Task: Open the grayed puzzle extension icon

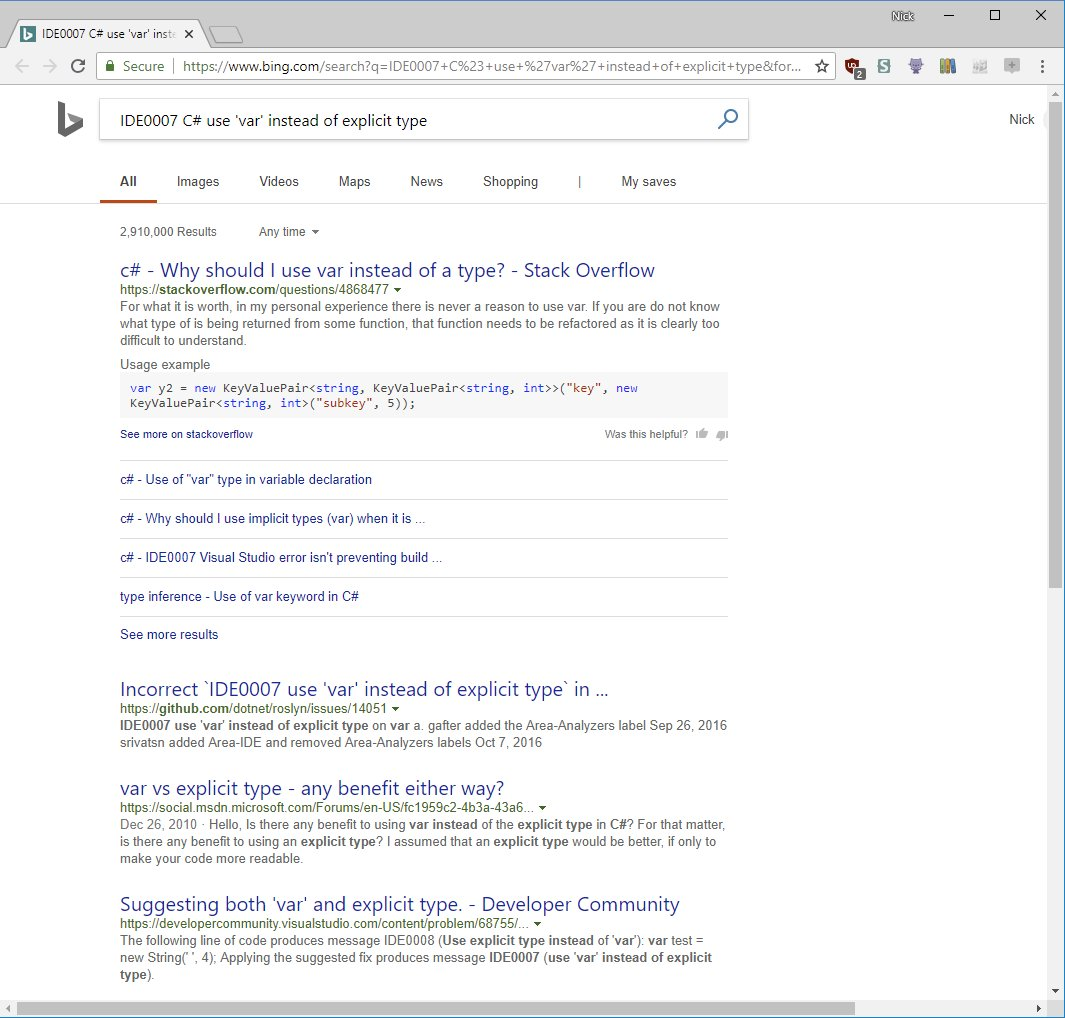Action: 979,66
